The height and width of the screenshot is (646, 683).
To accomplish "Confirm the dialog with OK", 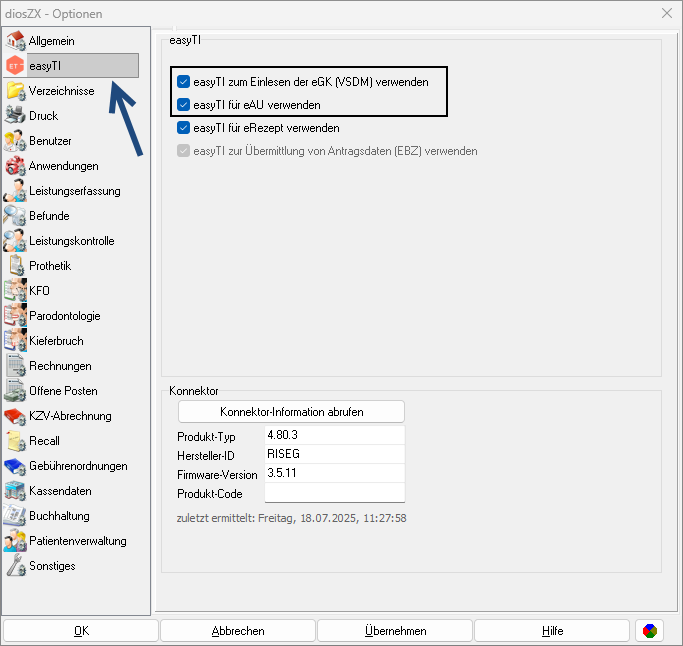I will (81, 631).
